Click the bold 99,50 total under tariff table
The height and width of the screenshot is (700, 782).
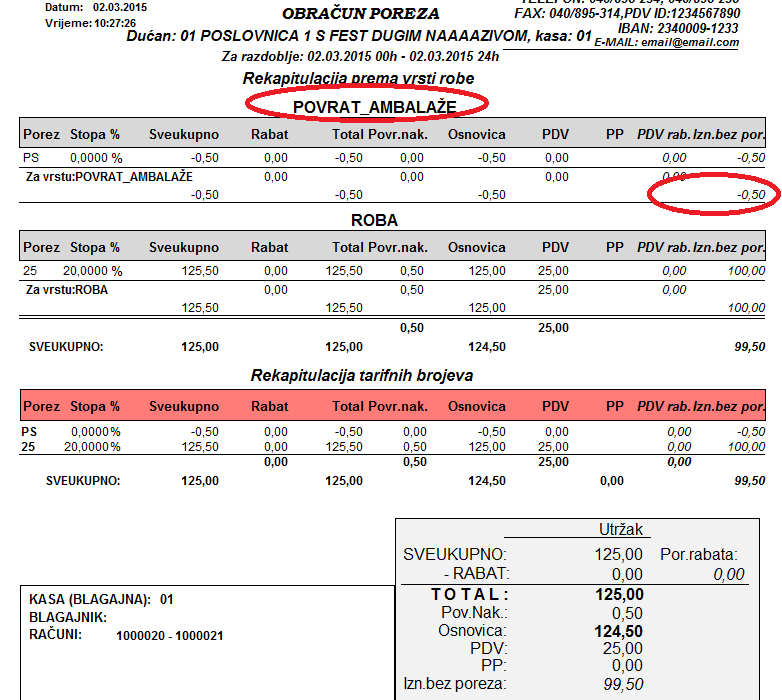750,481
